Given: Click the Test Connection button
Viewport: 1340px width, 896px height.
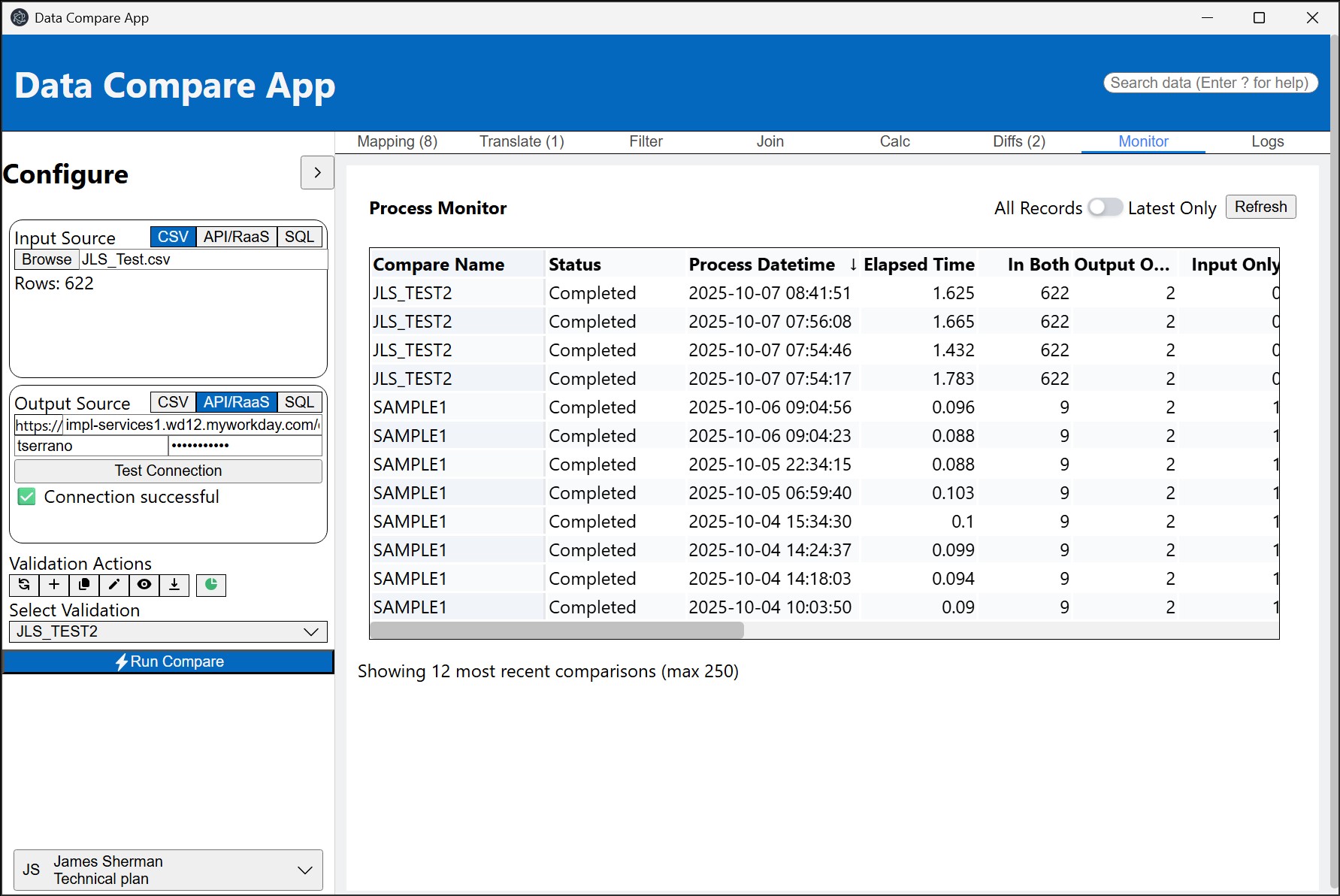Looking at the screenshot, I should click(168, 471).
